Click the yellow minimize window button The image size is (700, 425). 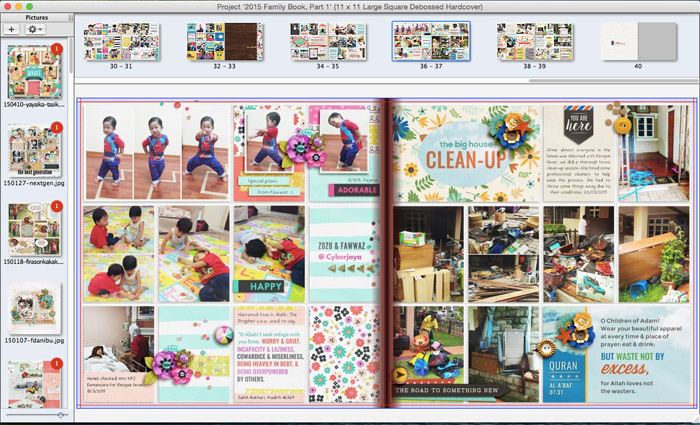(x=18, y=6)
